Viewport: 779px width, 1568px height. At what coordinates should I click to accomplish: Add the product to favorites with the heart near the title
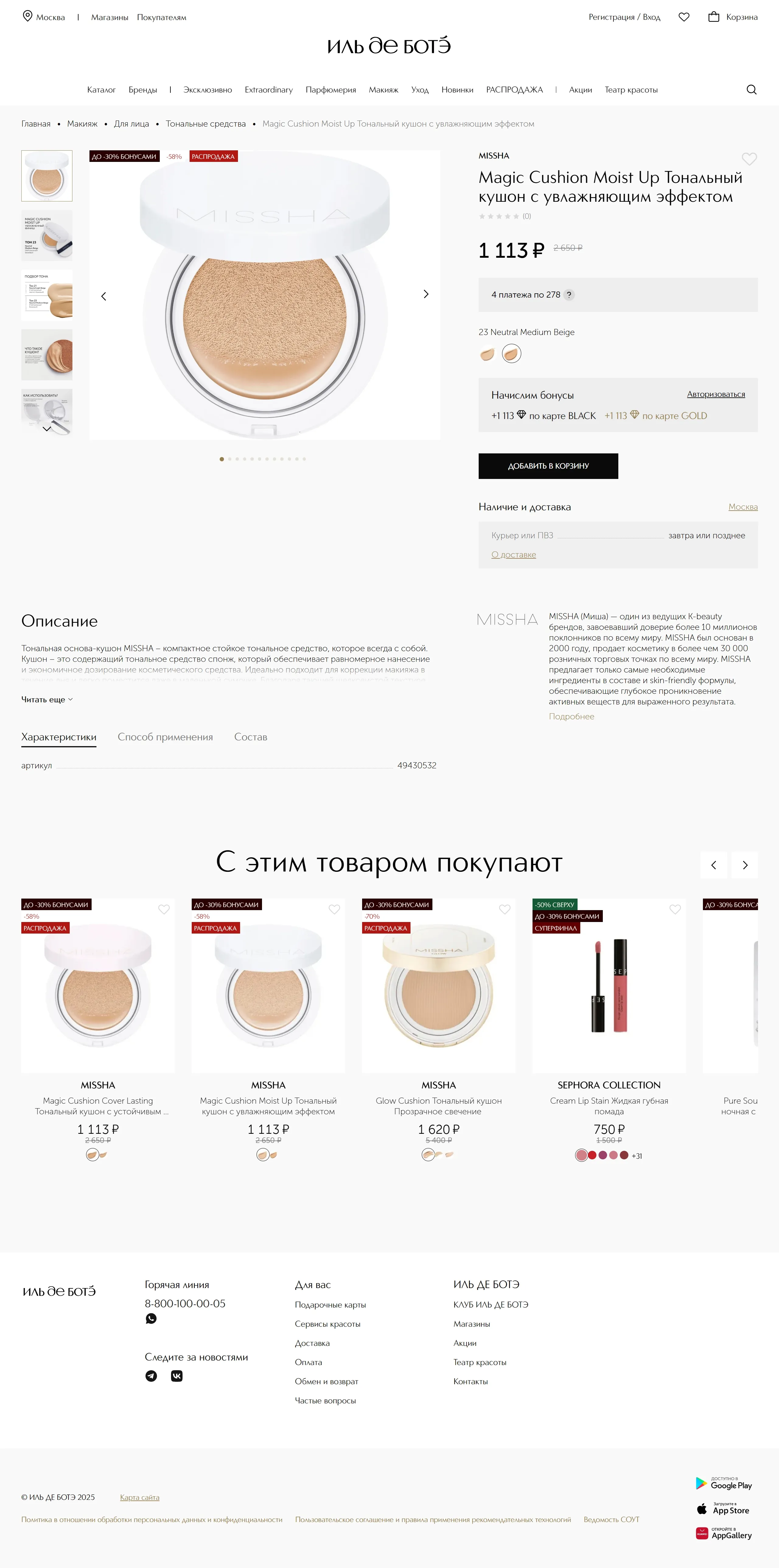pyautogui.click(x=749, y=159)
